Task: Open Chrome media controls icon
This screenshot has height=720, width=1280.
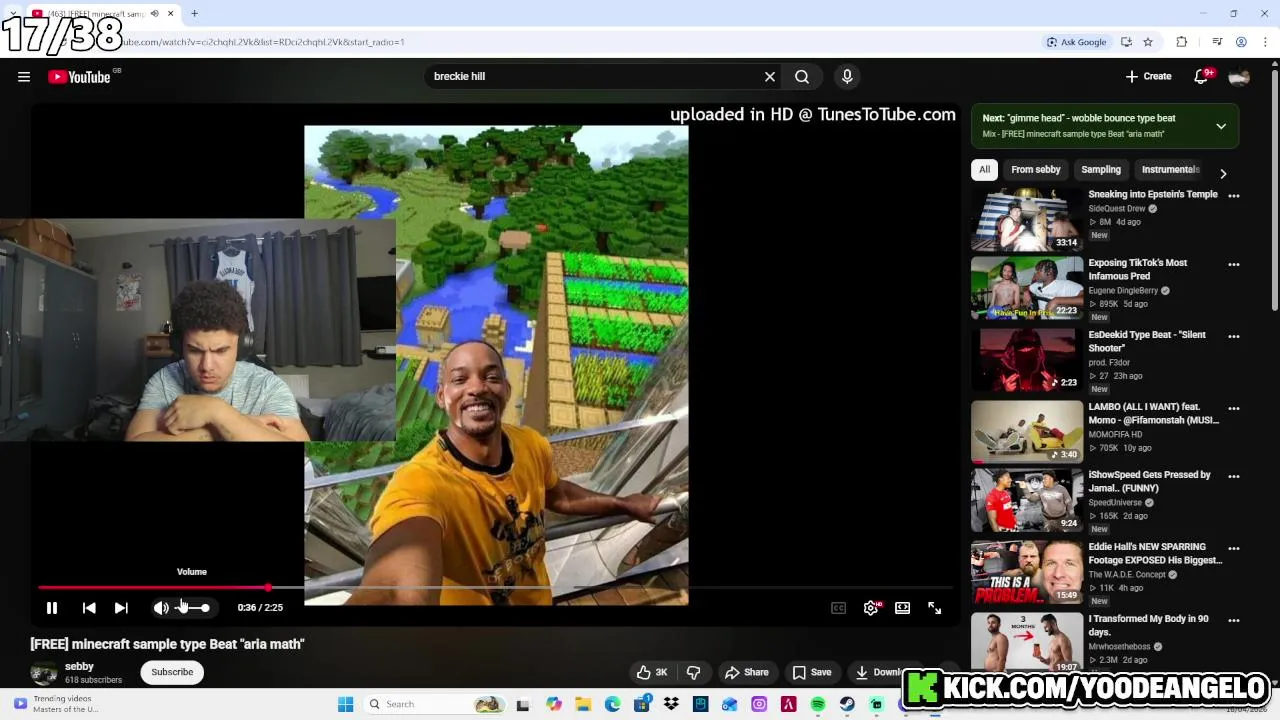Action: click(x=1217, y=42)
